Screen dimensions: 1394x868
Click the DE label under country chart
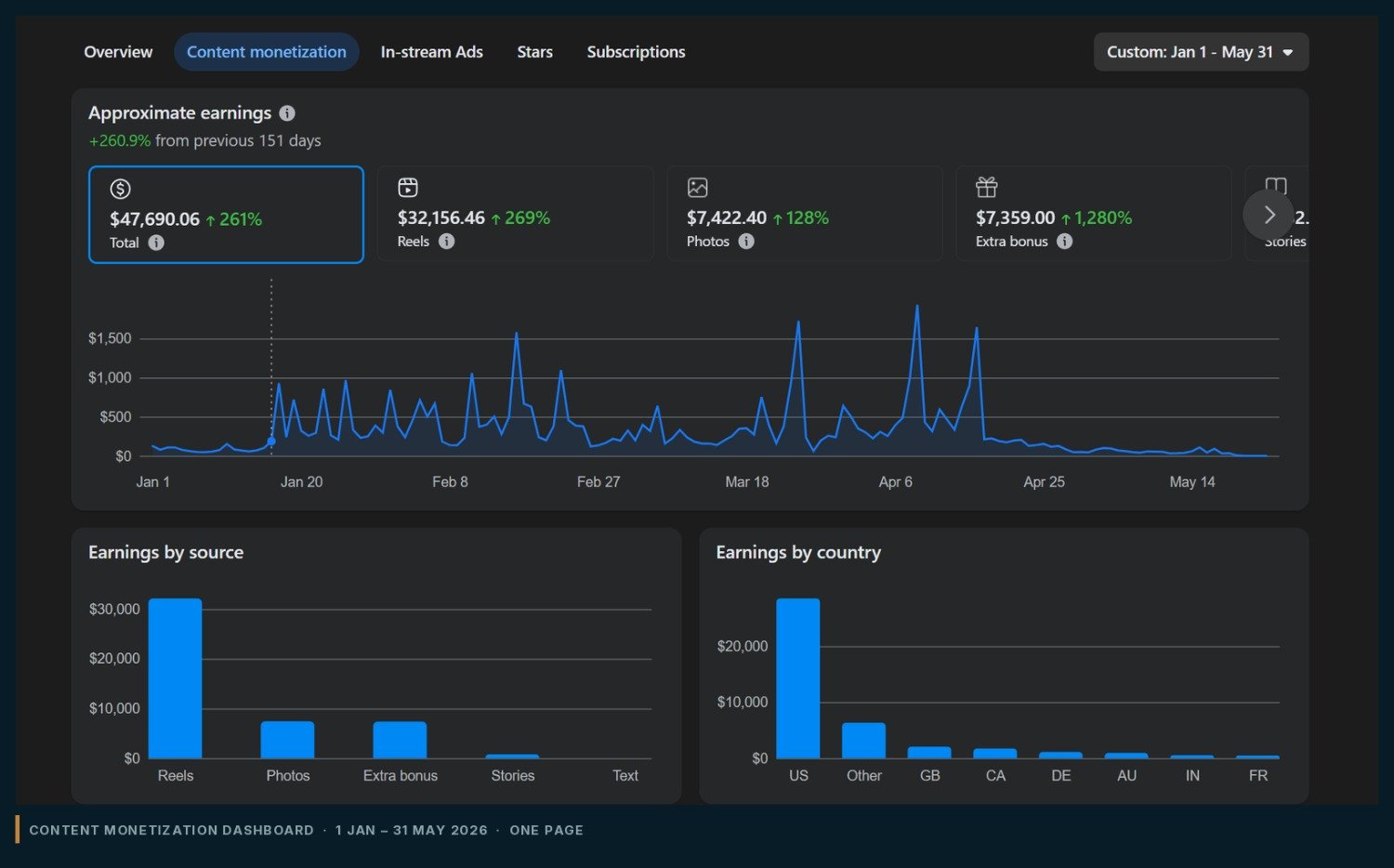pyautogui.click(x=1061, y=776)
